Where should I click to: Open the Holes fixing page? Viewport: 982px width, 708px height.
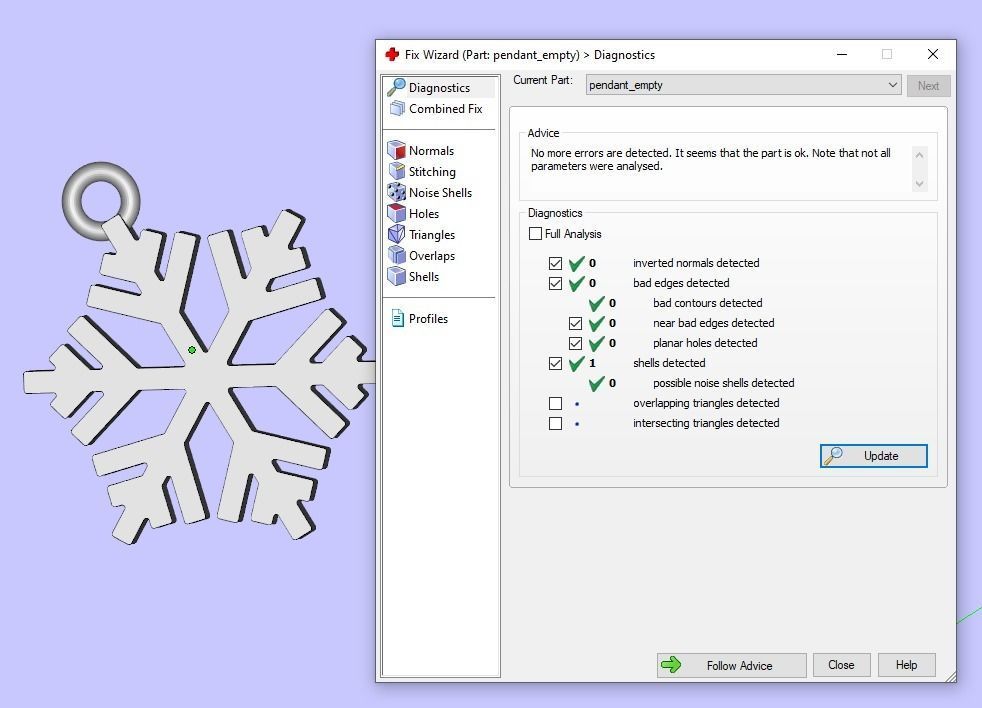point(424,214)
